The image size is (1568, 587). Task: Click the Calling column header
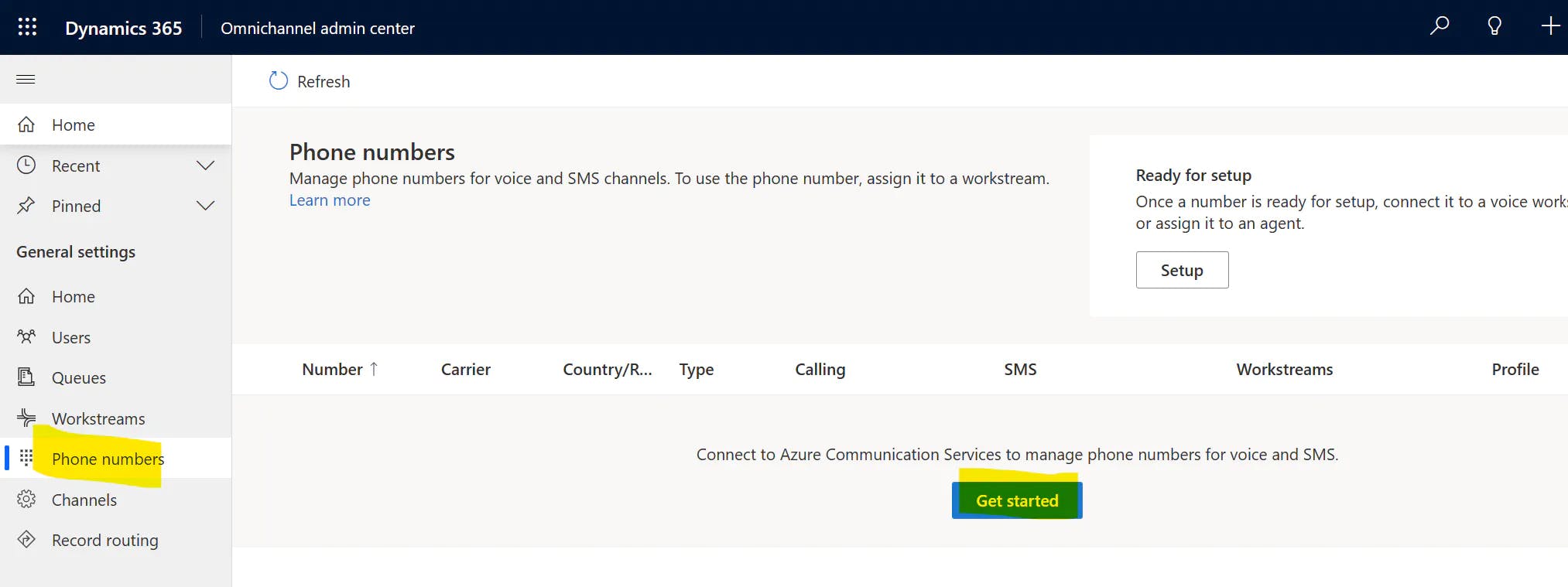820,370
